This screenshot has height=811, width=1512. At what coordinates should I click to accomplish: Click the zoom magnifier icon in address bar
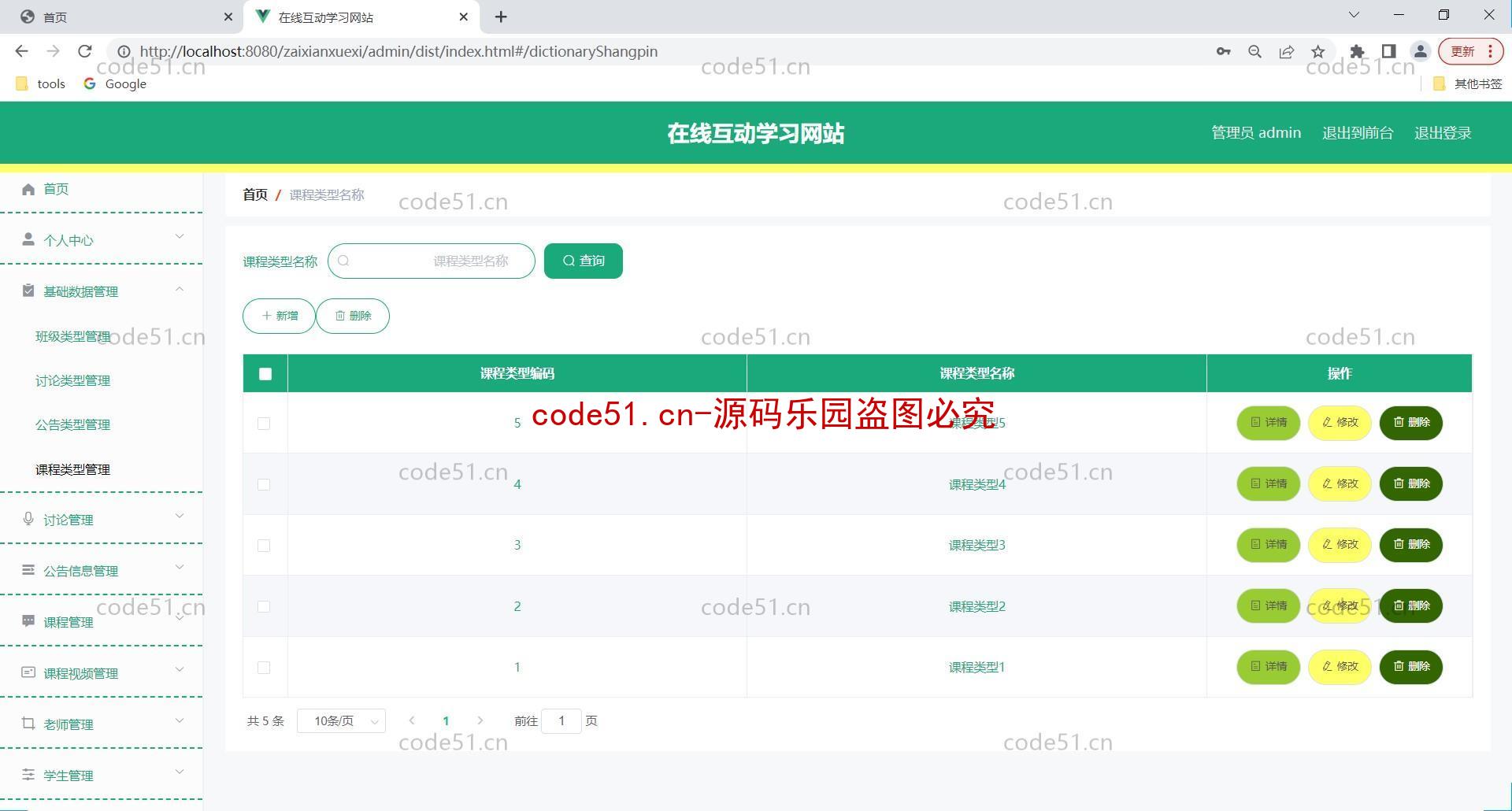tap(1254, 51)
